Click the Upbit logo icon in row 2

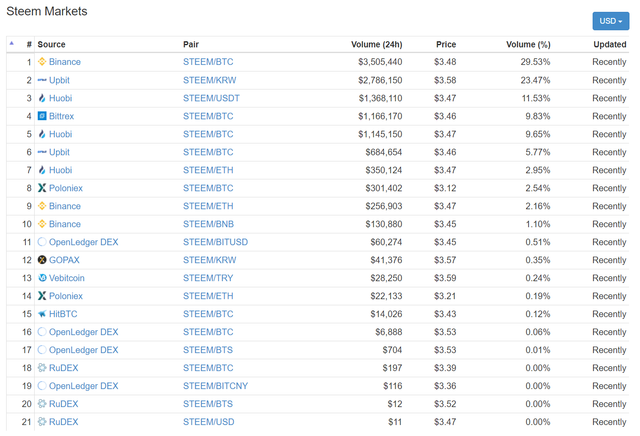pos(42,80)
